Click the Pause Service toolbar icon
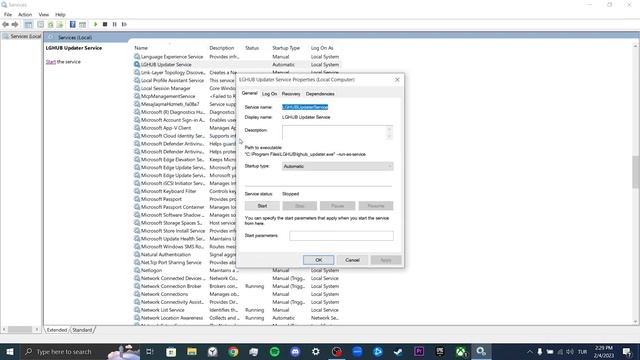This screenshot has height=360, width=640. (115, 24)
